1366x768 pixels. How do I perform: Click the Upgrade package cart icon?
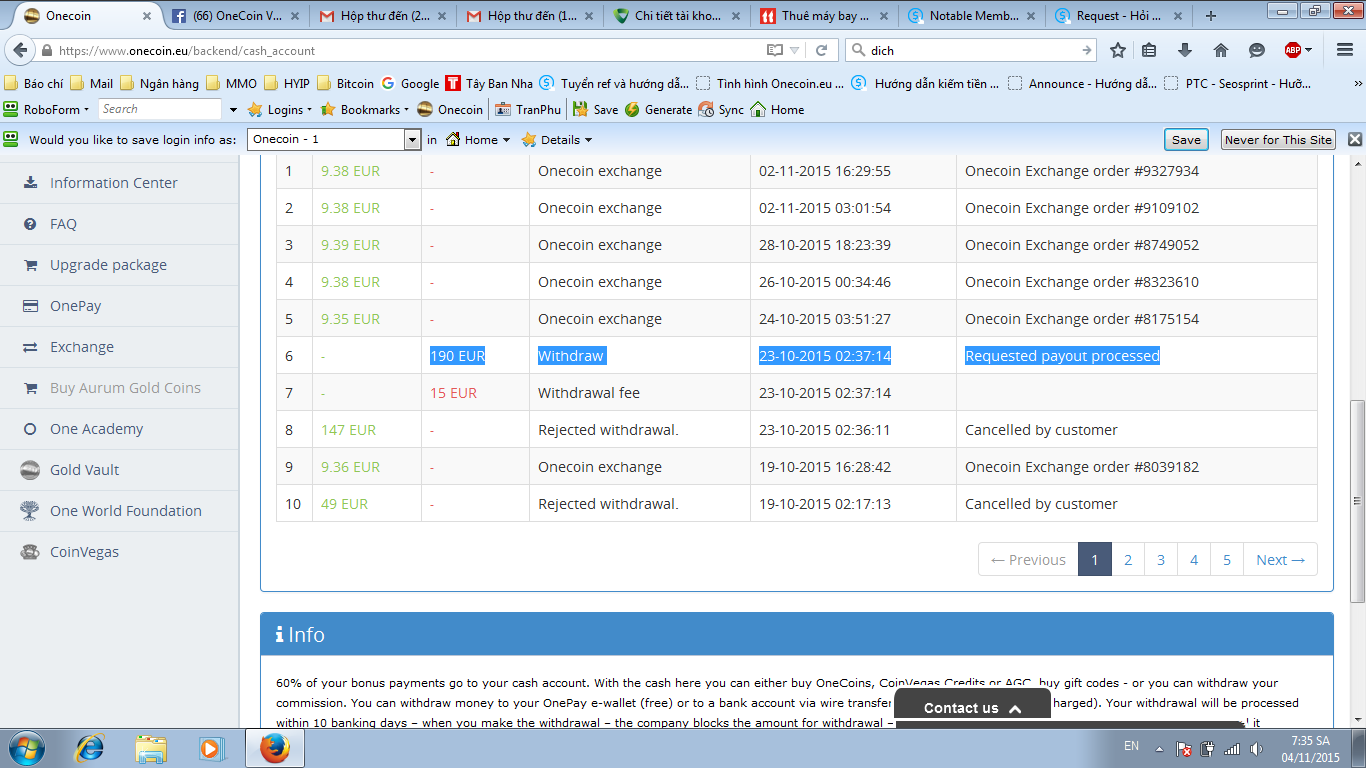pyautogui.click(x=30, y=265)
